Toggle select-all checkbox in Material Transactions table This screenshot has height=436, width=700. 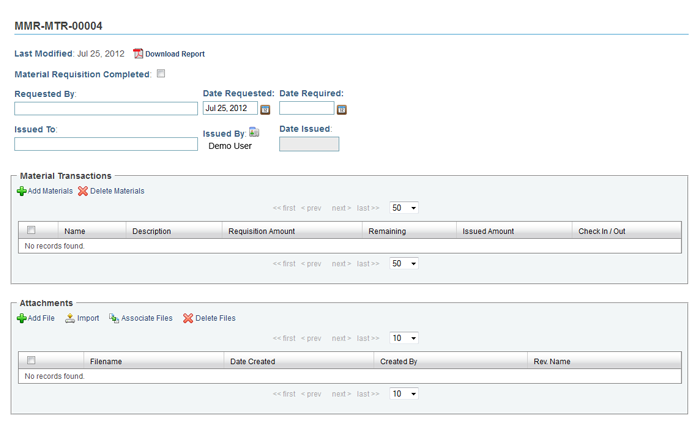pos(31,230)
